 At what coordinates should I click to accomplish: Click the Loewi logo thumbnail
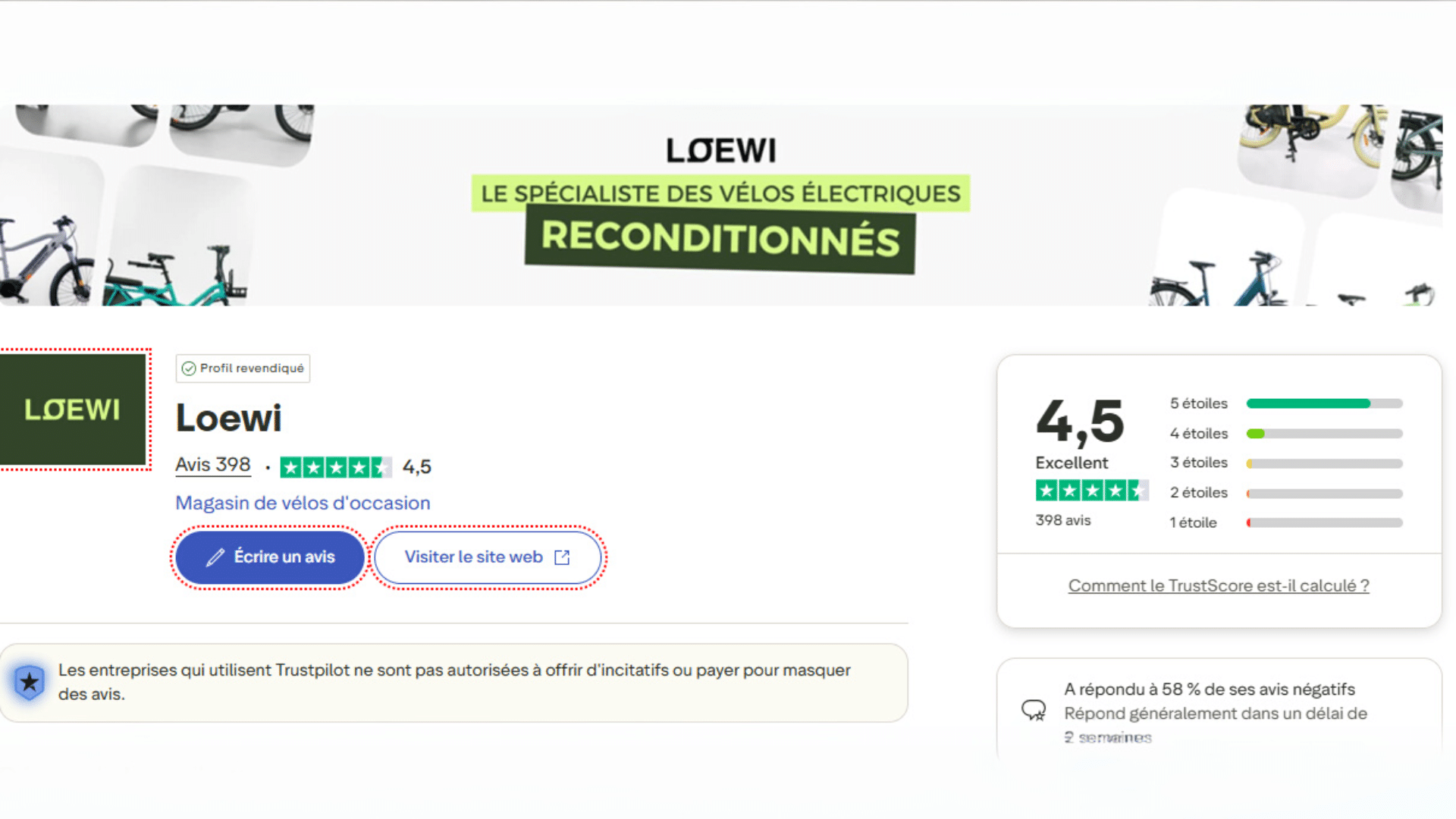[x=74, y=409]
